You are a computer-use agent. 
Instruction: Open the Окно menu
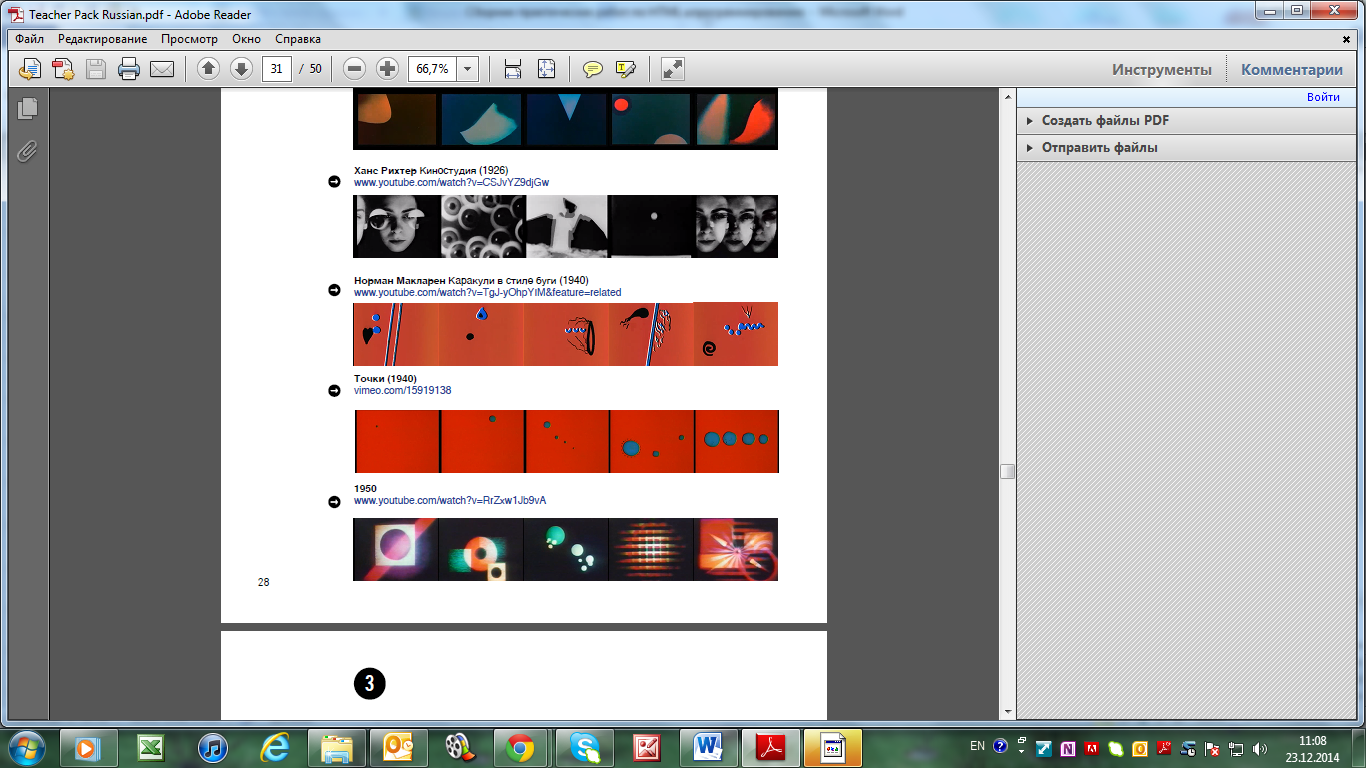pyautogui.click(x=246, y=39)
